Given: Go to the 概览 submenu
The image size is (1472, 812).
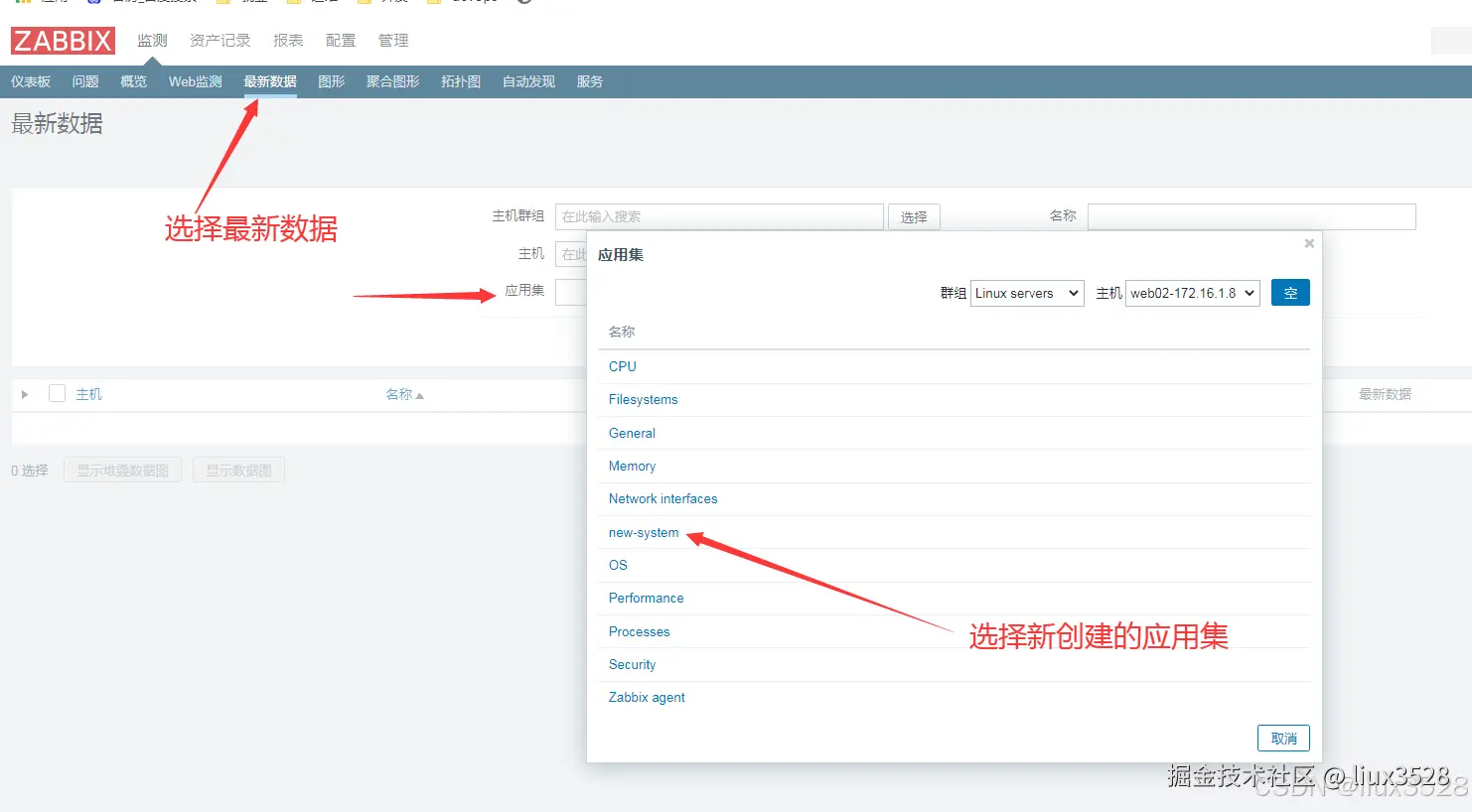Looking at the screenshot, I should [133, 81].
